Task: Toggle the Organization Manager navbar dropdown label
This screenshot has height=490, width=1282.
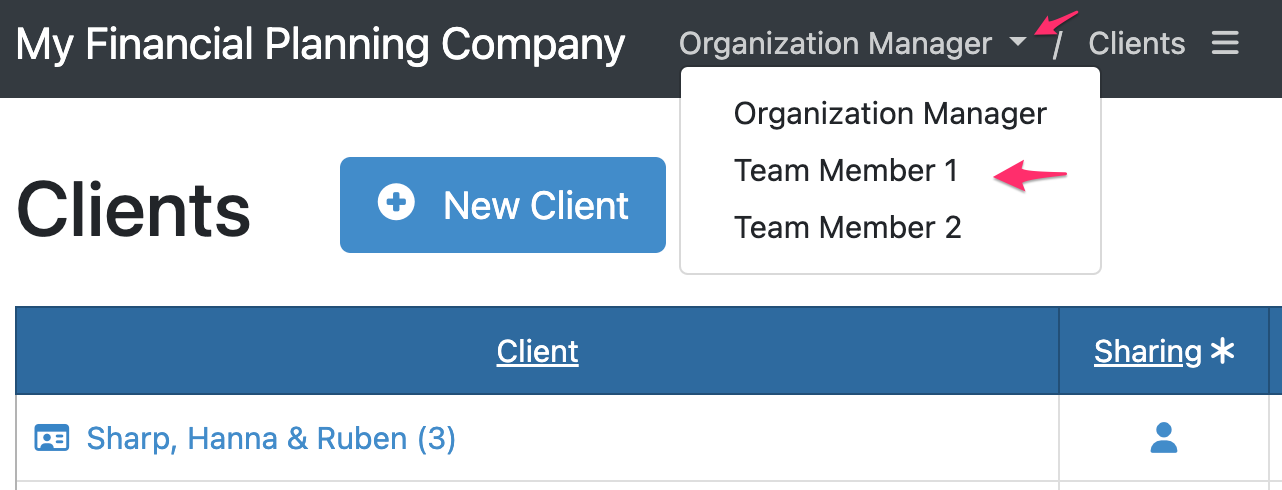Action: point(835,43)
